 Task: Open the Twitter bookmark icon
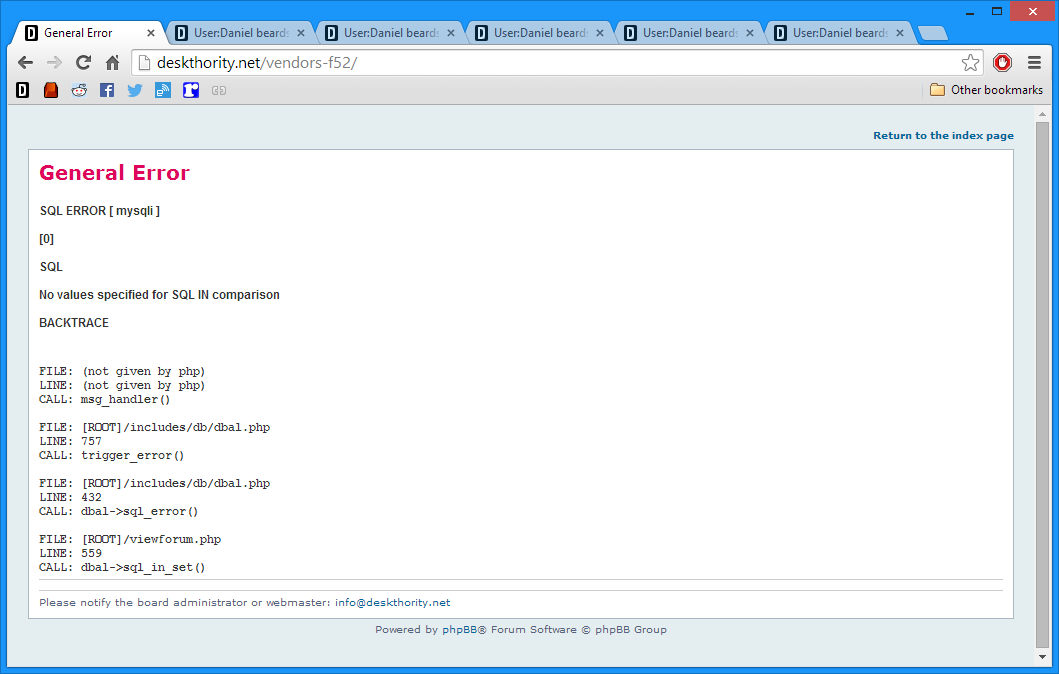click(x=135, y=90)
